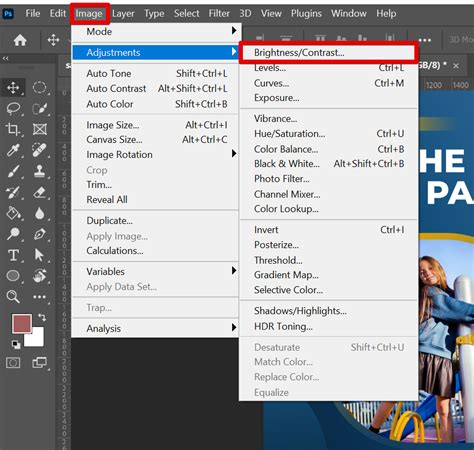Choose Levels from Adjustments
This screenshot has width=474, height=450.
(x=329, y=68)
